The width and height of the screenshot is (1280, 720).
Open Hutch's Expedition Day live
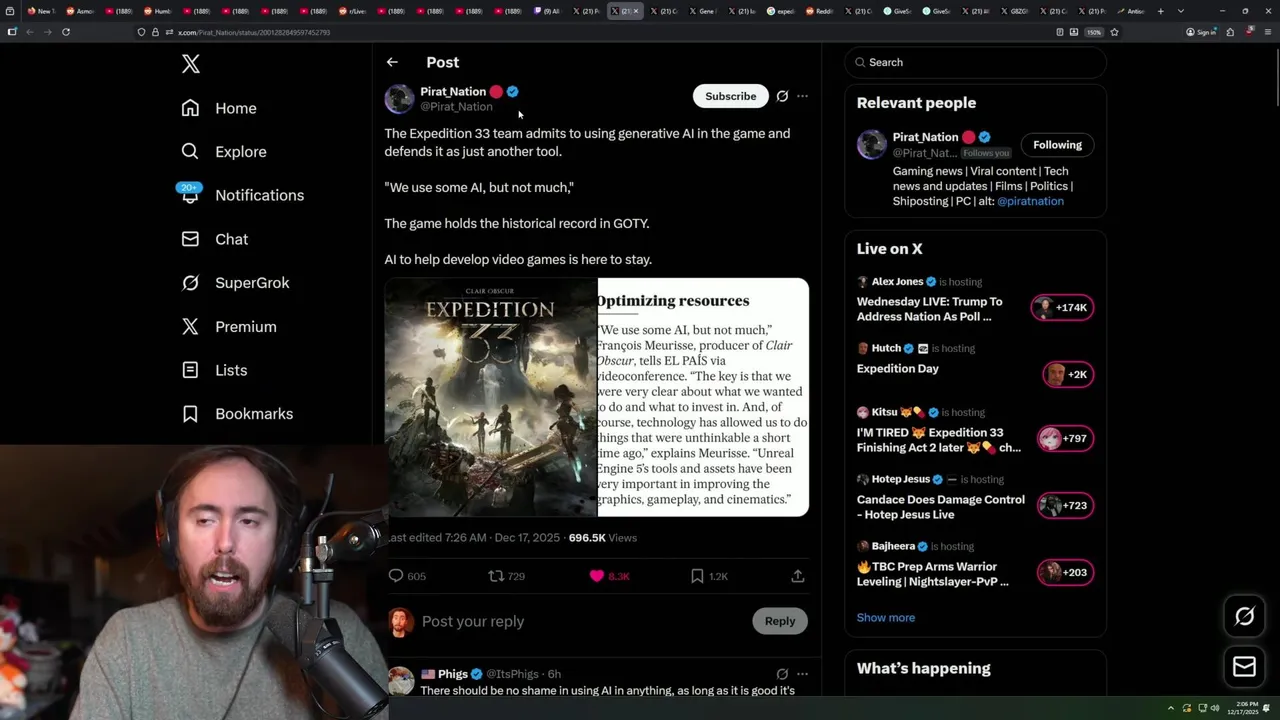click(x=897, y=369)
